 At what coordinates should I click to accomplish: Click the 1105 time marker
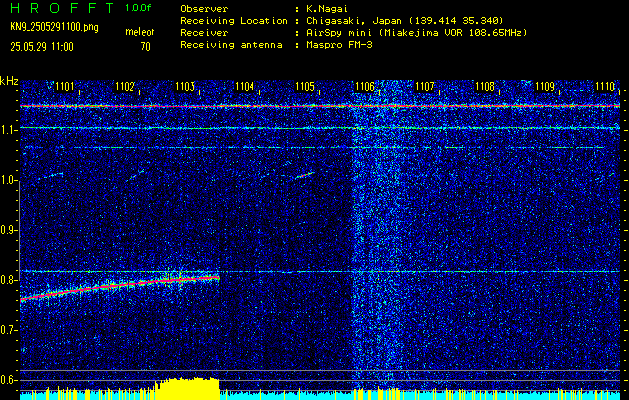point(305,86)
